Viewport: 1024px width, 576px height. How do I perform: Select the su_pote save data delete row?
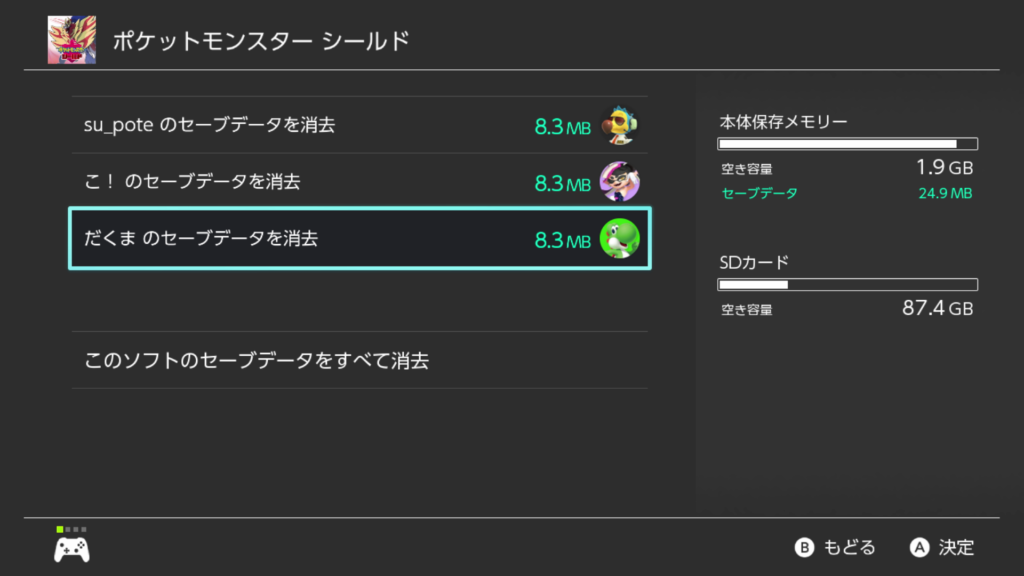point(360,123)
